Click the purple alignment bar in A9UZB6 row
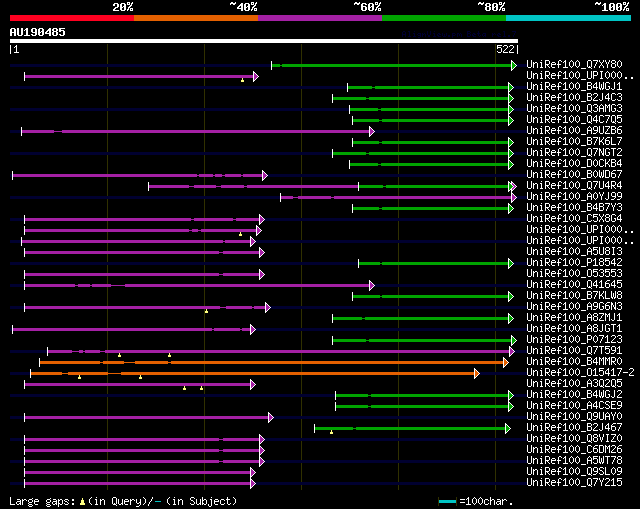Image resolution: width=640 pixels, height=509 pixels. point(198,131)
